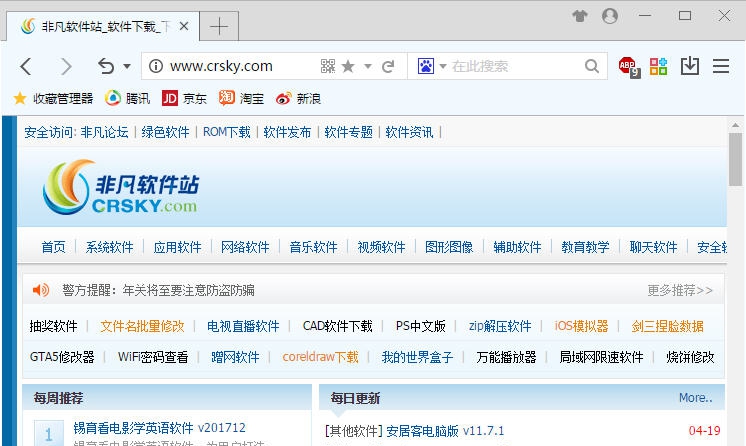This screenshot has height=446, width=746.
Task: Click the 我的世界盒子 link
Action: click(417, 357)
